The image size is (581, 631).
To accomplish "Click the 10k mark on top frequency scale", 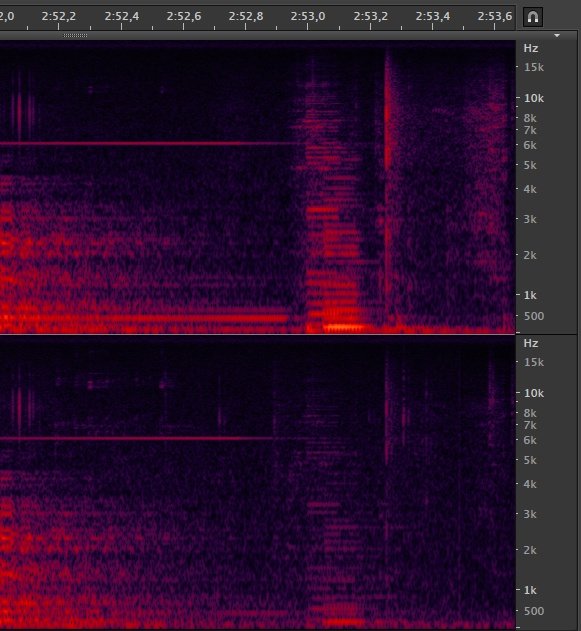I will (534, 98).
